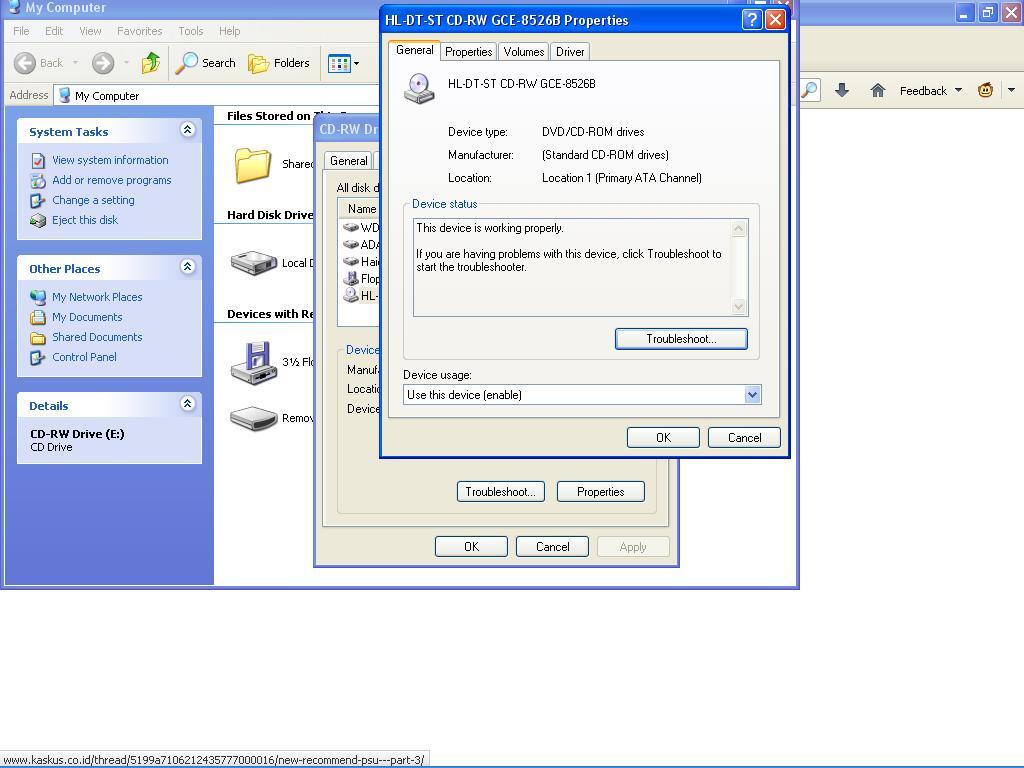Collapse the Other Places panel

pos(187,267)
